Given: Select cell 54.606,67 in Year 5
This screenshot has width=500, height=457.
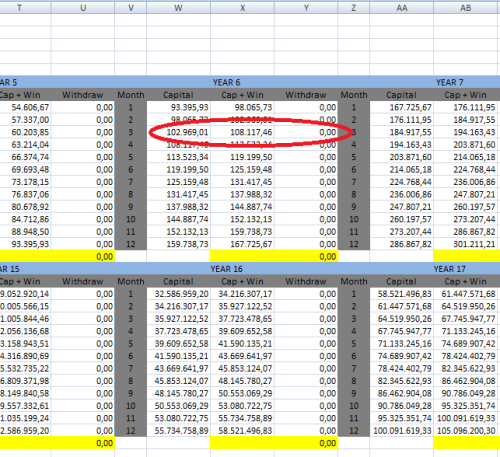Looking at the screenshot, I should click(25, 107).
